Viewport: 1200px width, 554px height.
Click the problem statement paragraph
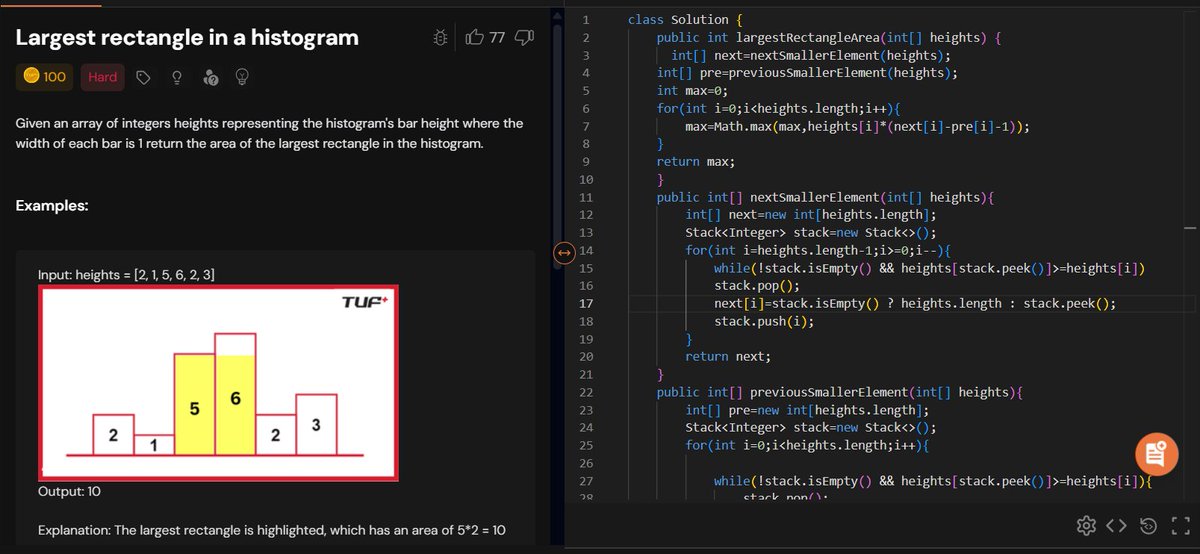(x=269, y=134)
